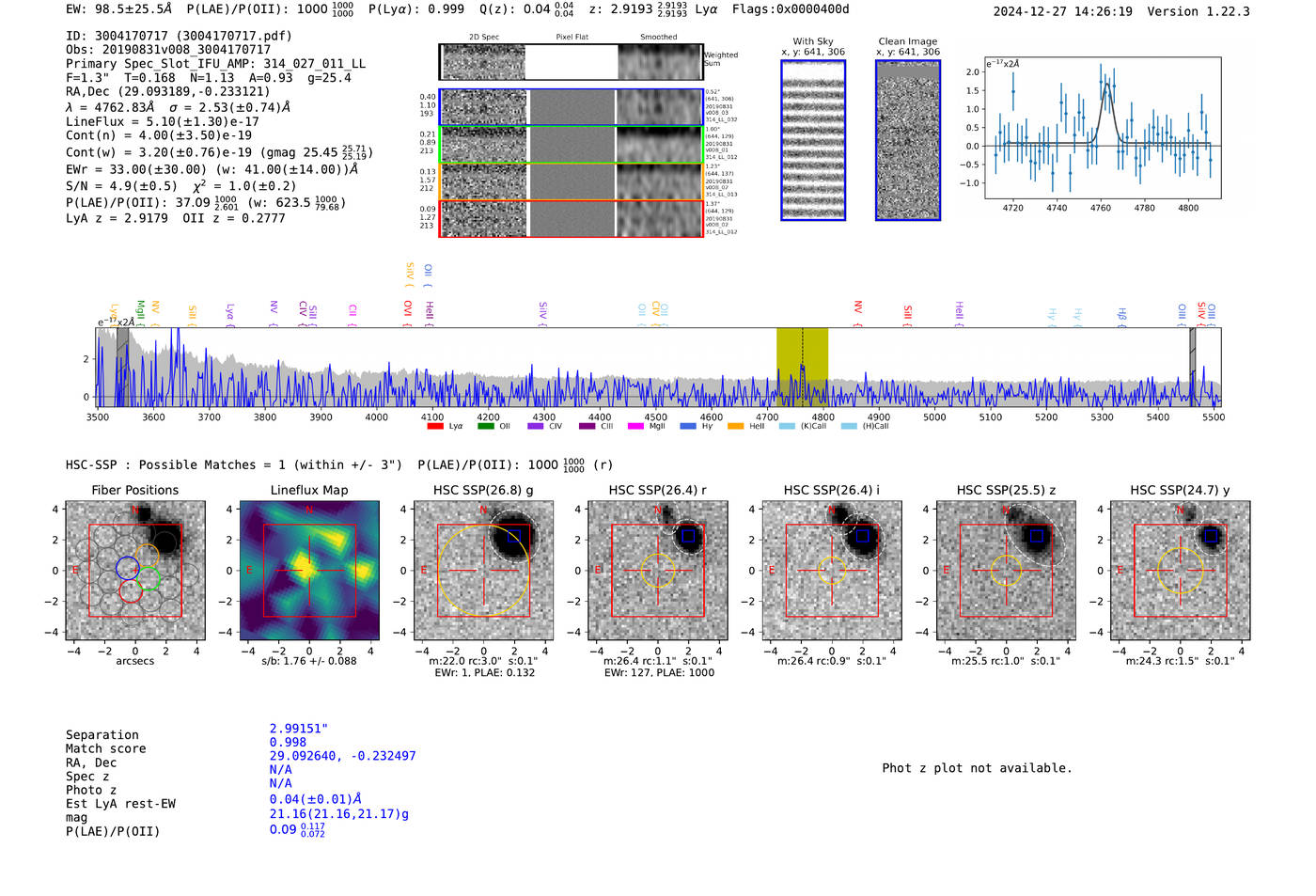Click the match score value 0.998
This screenshot has width=1316, height=896.
pos(288,742)
